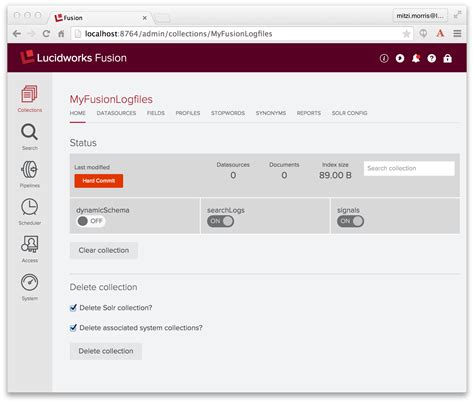This screenshot has height=403, width=474.
Task: Toggle the dynamicSchema switch
Action: coord(90,221)
